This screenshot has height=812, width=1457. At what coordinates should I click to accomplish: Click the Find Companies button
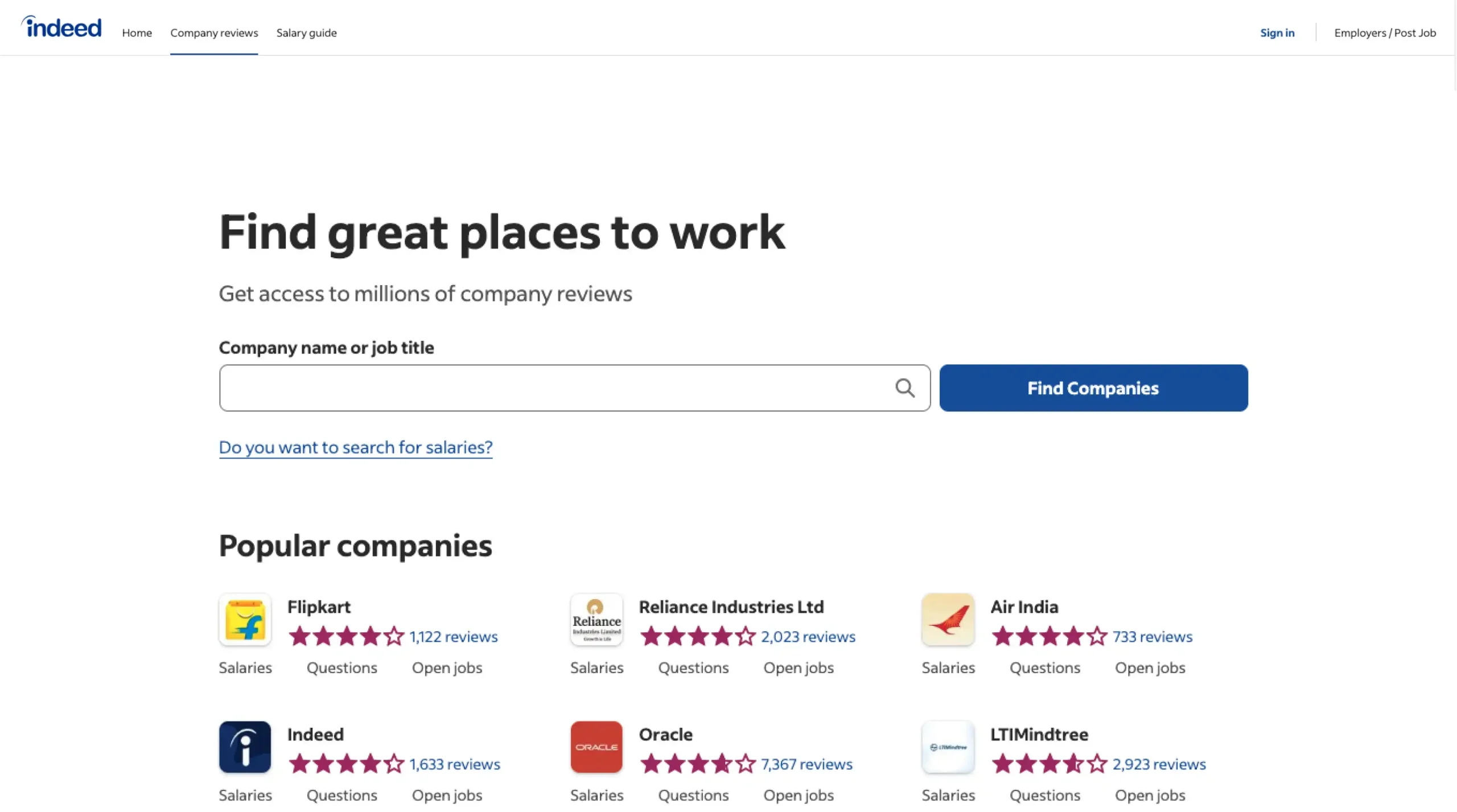1093,388
